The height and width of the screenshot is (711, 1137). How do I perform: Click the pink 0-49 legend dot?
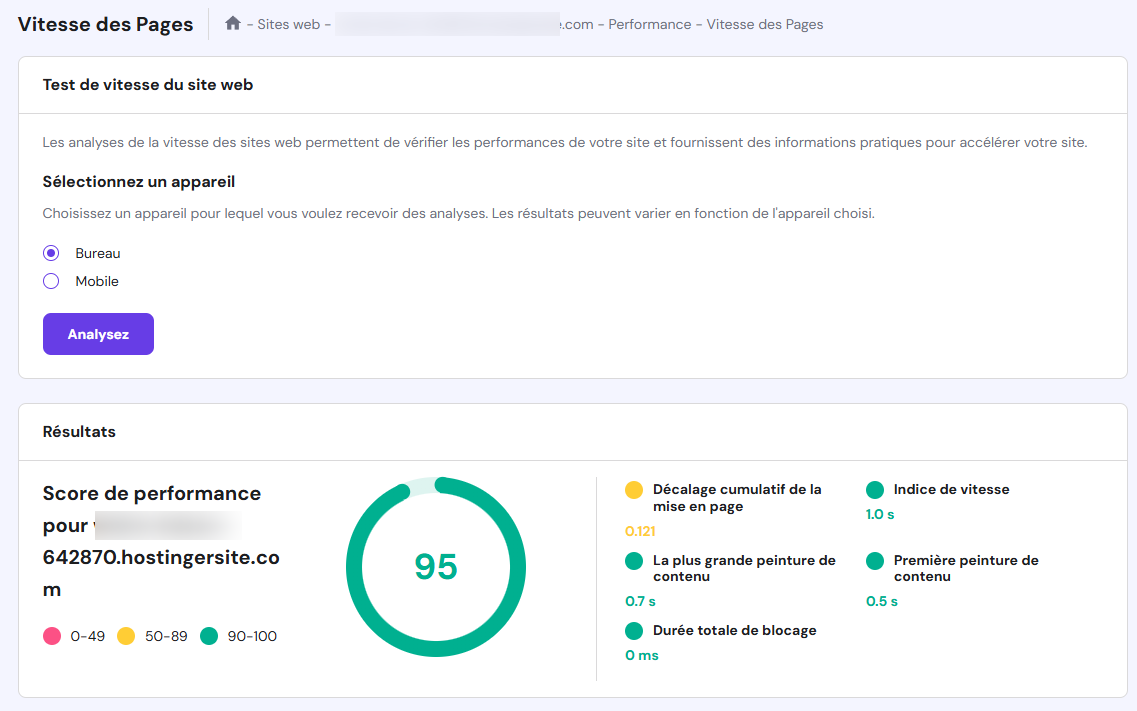point(51,635)
